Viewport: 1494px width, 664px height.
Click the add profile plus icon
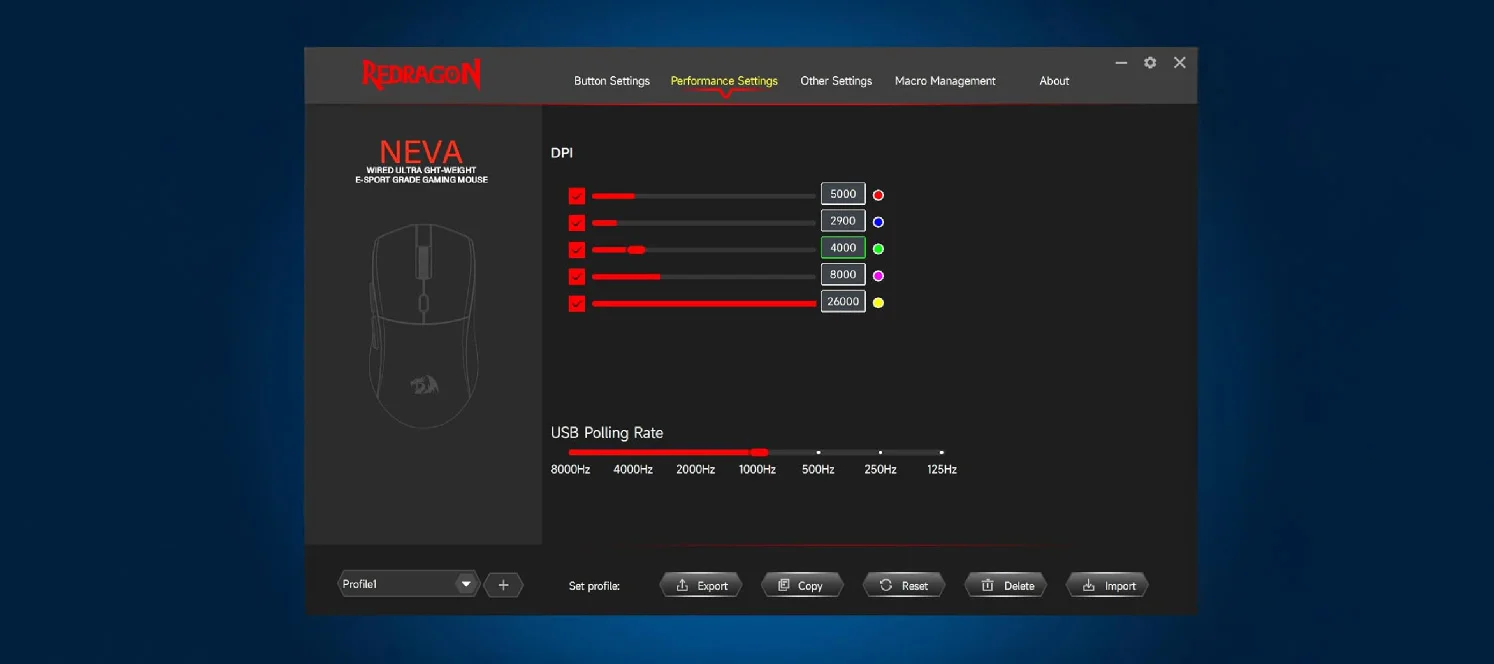[x=503, y=585]
